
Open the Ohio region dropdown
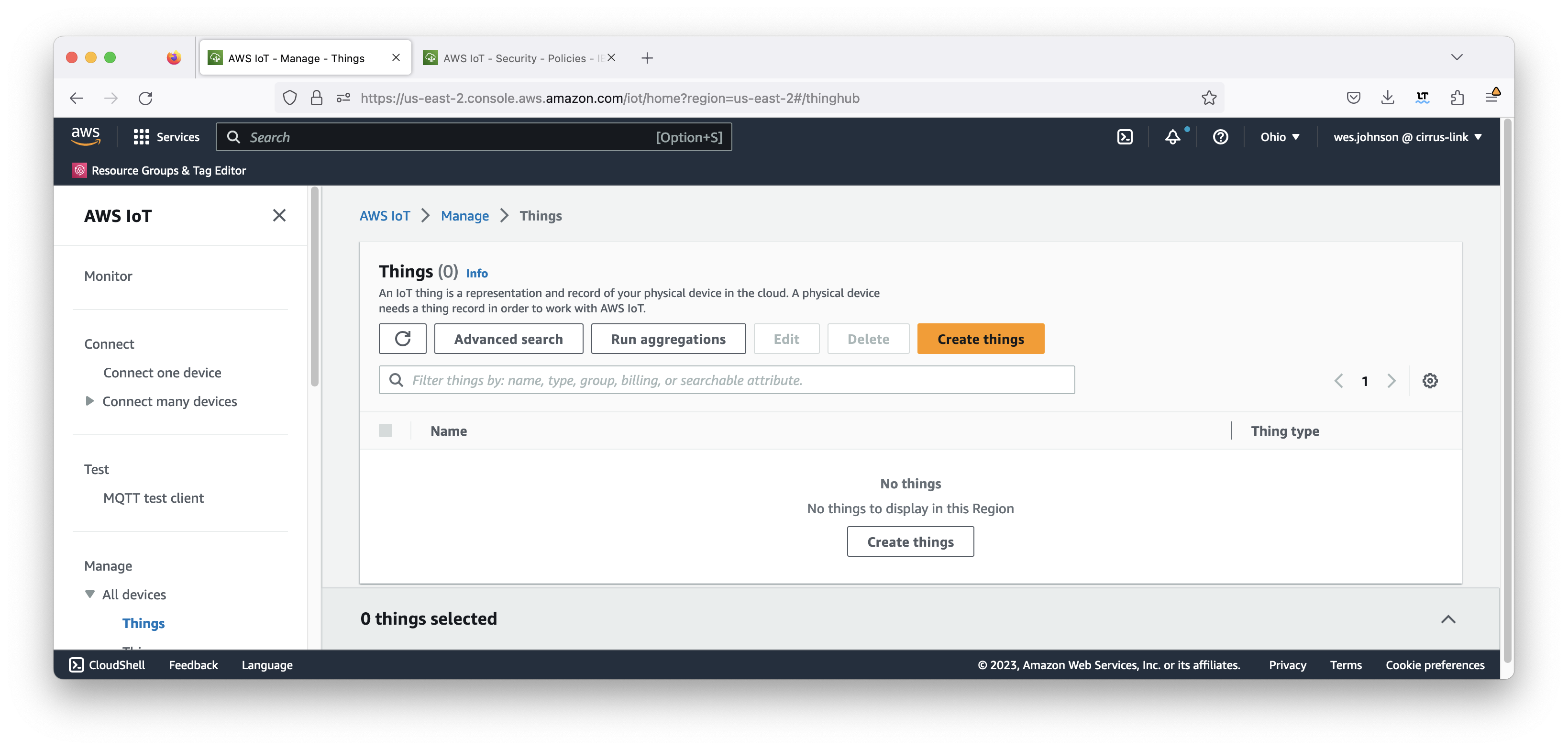point(1280,137)
